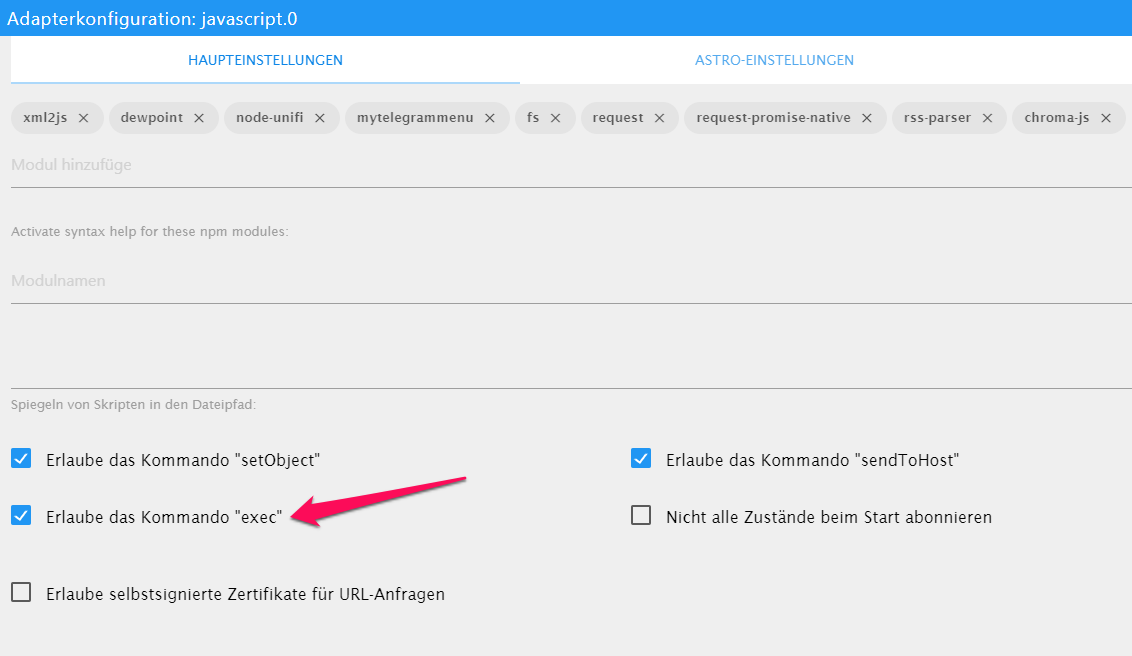1132x656 pixels.
Task: Remove the dewpoint module chip
Action: [x=199, y=118]
